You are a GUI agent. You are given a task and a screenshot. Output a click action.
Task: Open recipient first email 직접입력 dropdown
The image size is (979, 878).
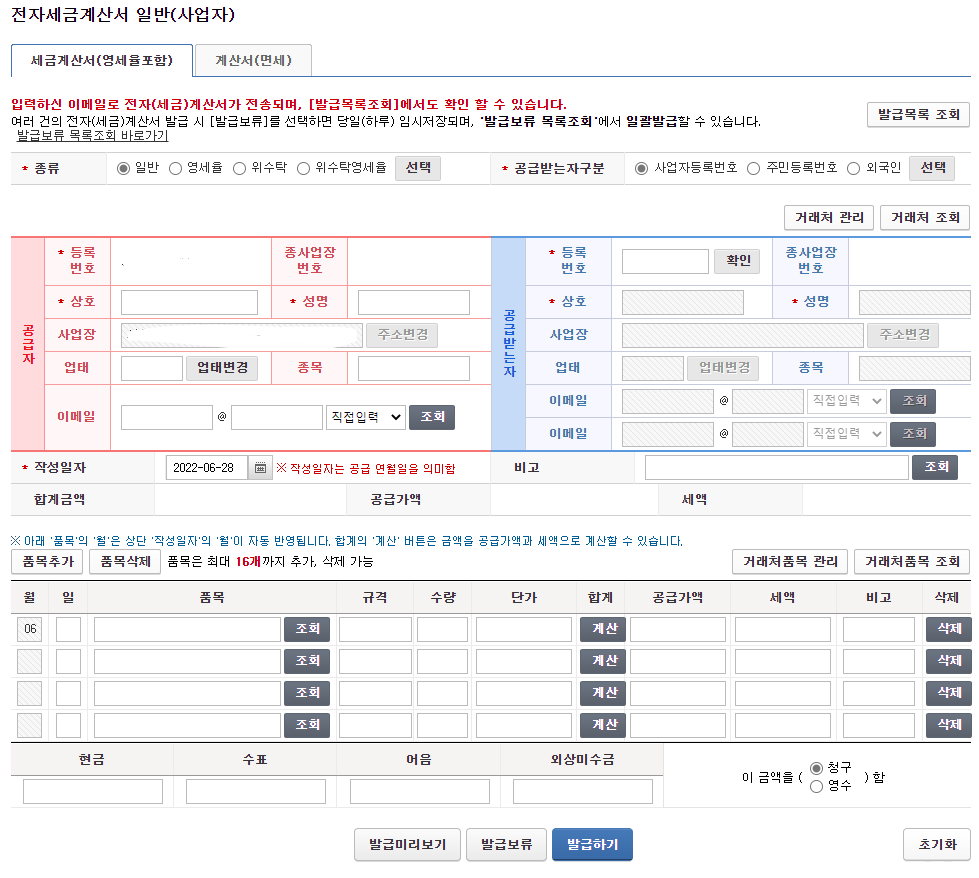click(847, 401)
